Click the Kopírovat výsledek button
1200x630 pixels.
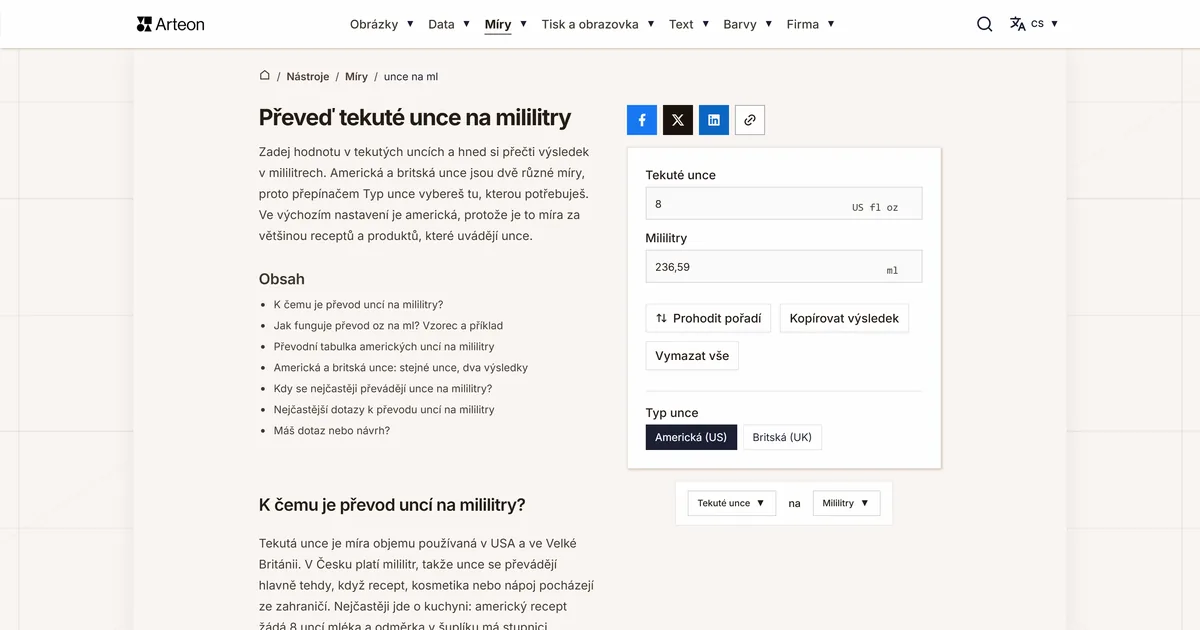pyautogui.click(x=844, y=318)
